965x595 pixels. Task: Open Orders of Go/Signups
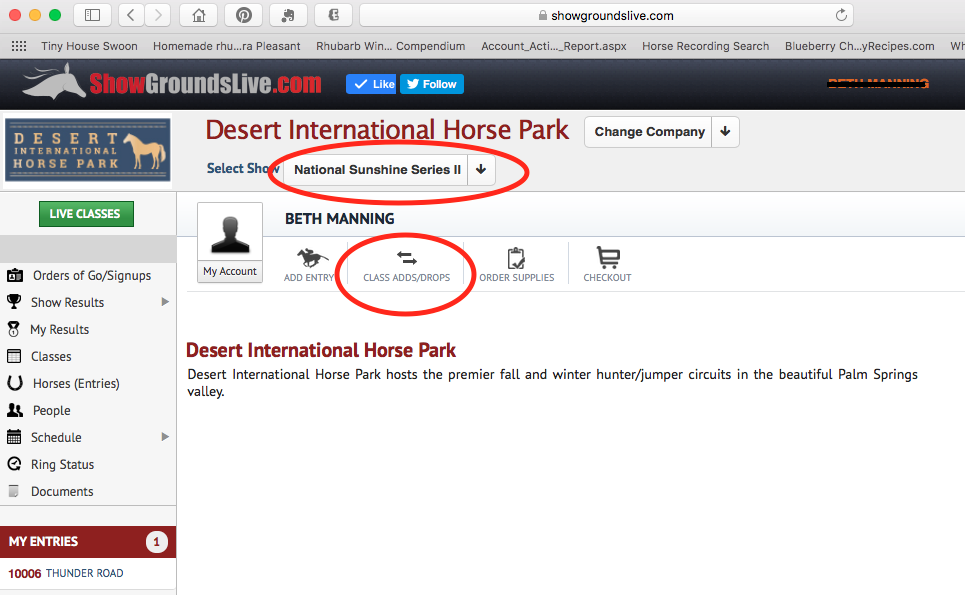[x=92, y=276]
